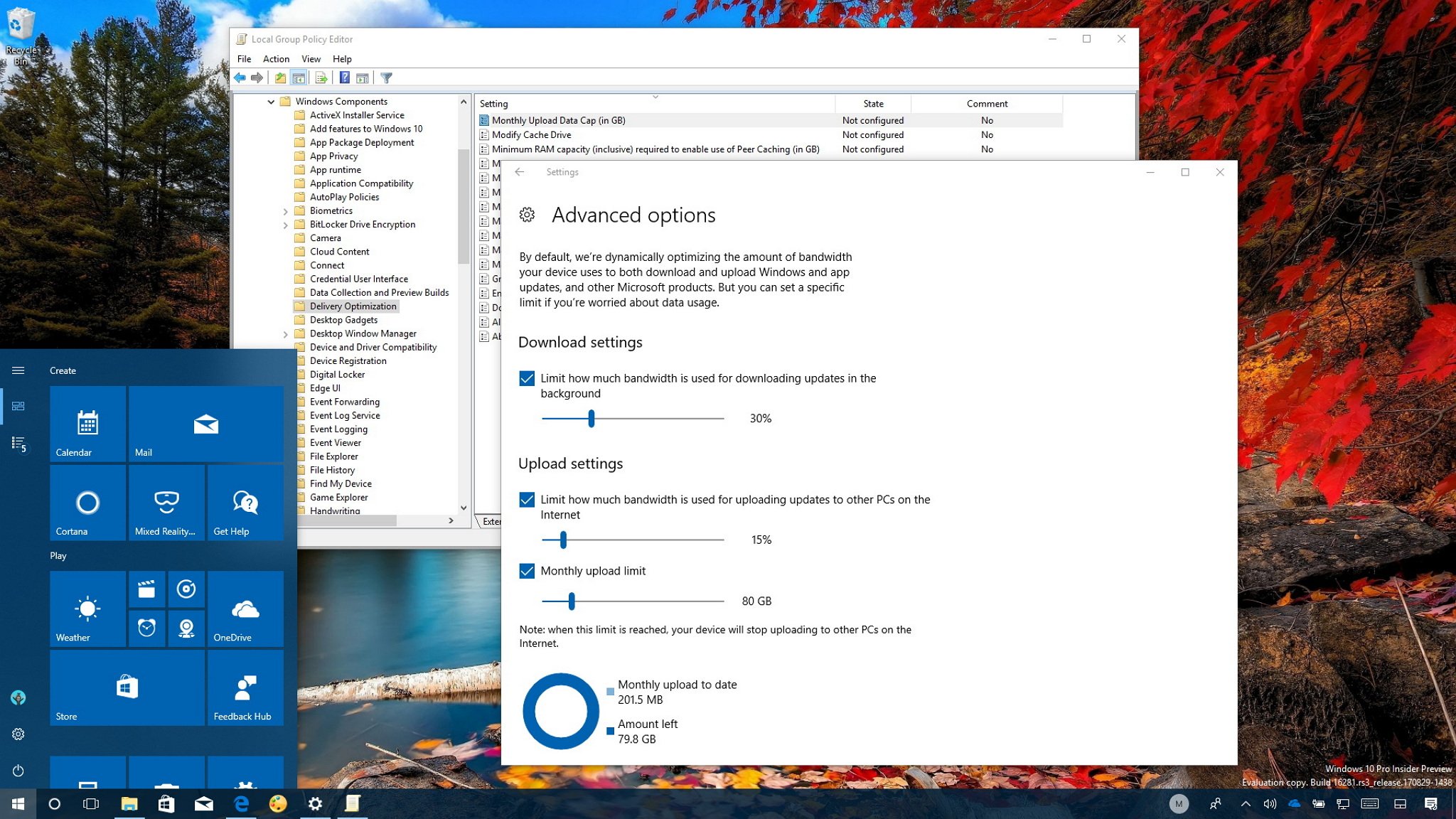Click the Start menu hamburger expand icon
This screenshot has height=819, width=1456.
click(x=18, y=370)
